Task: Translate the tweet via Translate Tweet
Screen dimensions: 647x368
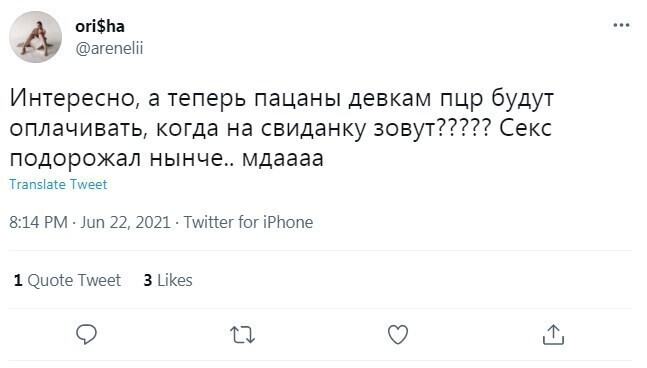Action: click(58, 184)
